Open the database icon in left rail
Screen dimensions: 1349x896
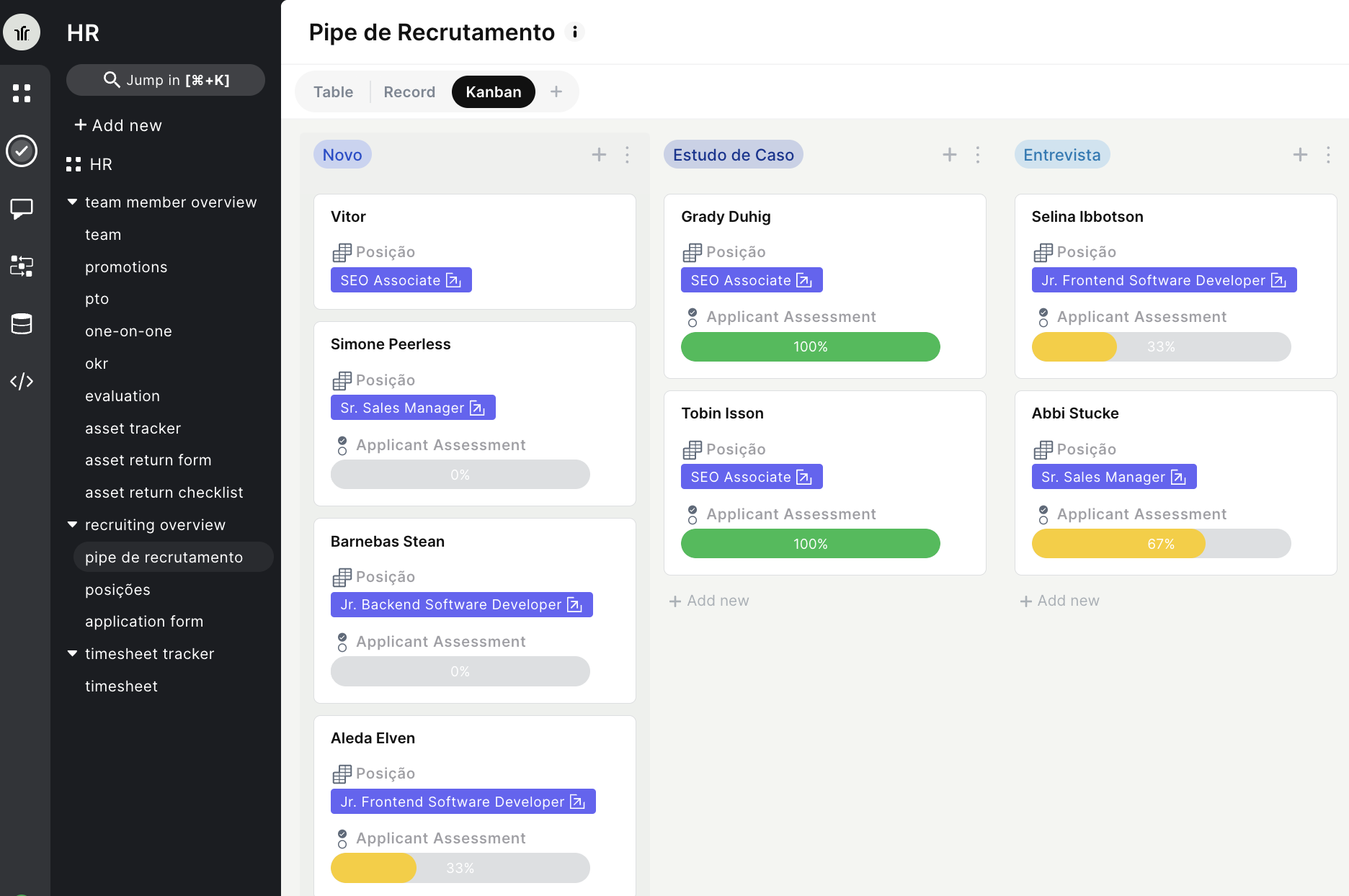click(x=22, y=324)
